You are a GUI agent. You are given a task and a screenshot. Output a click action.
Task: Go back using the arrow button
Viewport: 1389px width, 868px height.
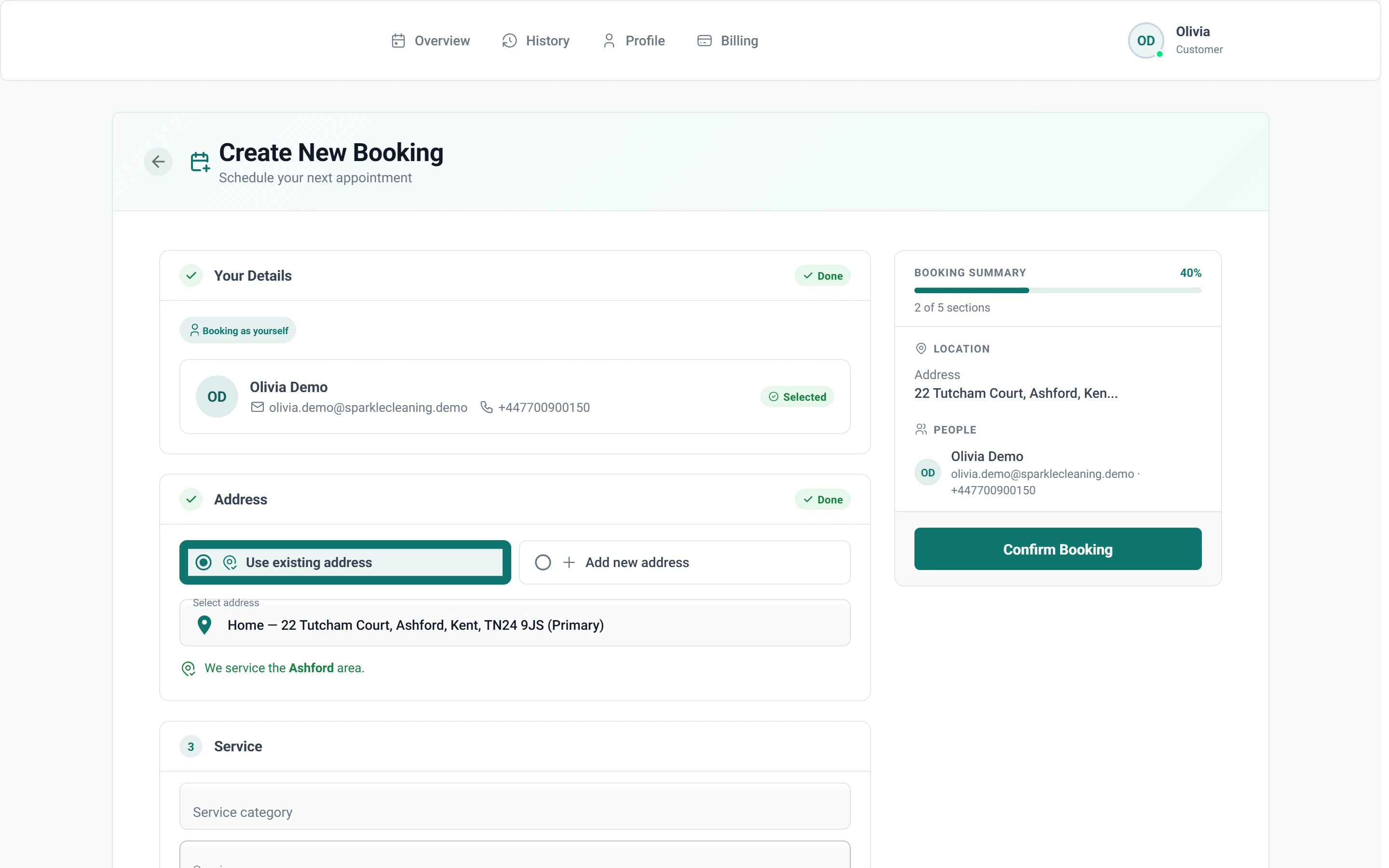click(158, 162)
